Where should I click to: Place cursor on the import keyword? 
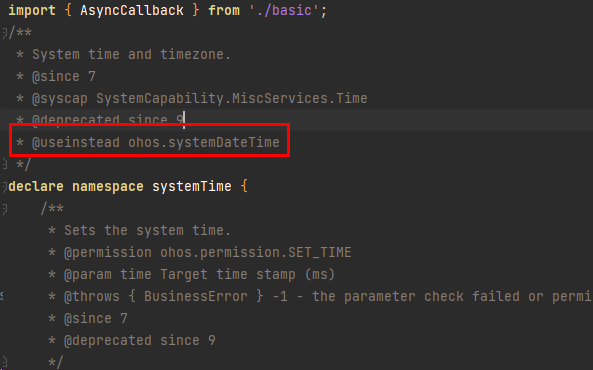[x=32, y=11]
